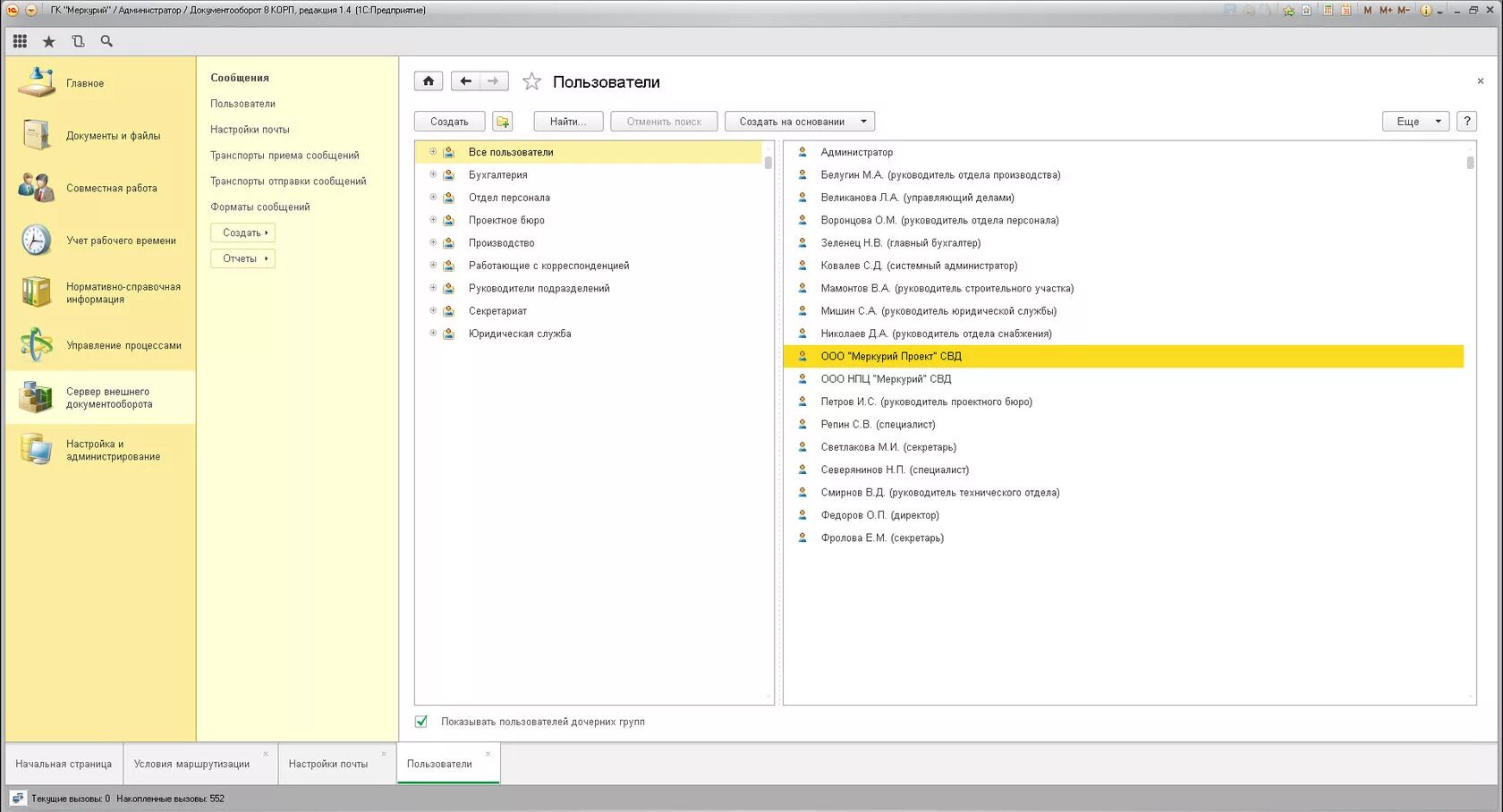The image size is (1503, 812).
Task: Select user Администратор in list
Action: point(1124,152)
